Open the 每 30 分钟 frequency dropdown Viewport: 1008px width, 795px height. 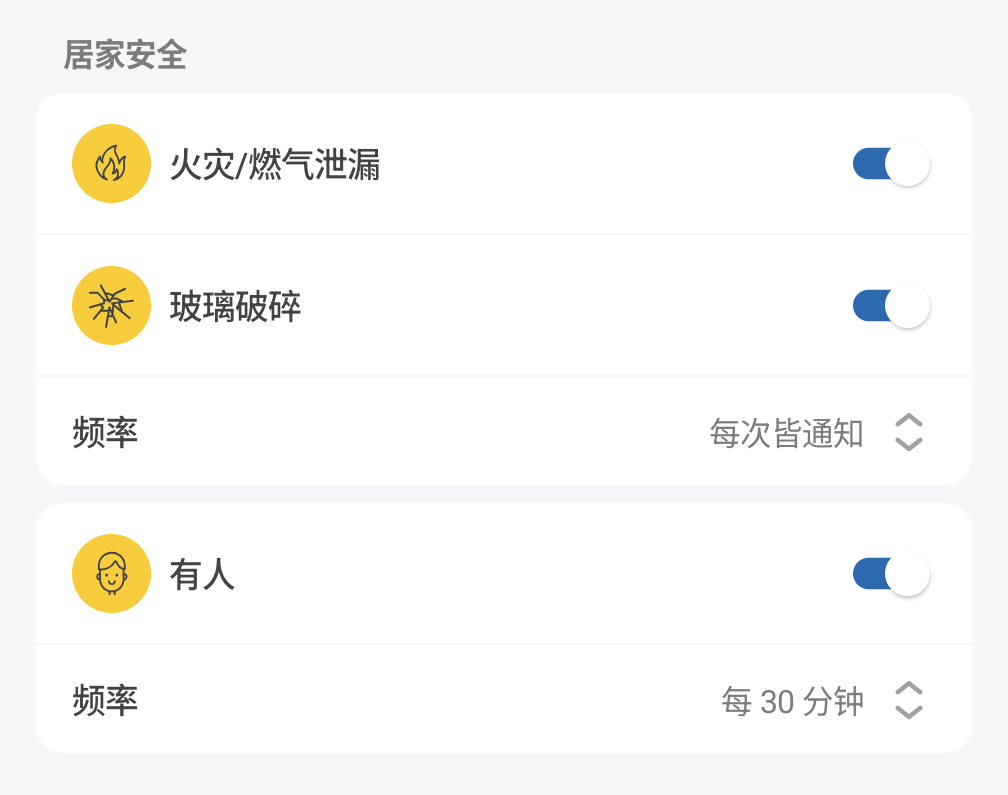(792, 701)
